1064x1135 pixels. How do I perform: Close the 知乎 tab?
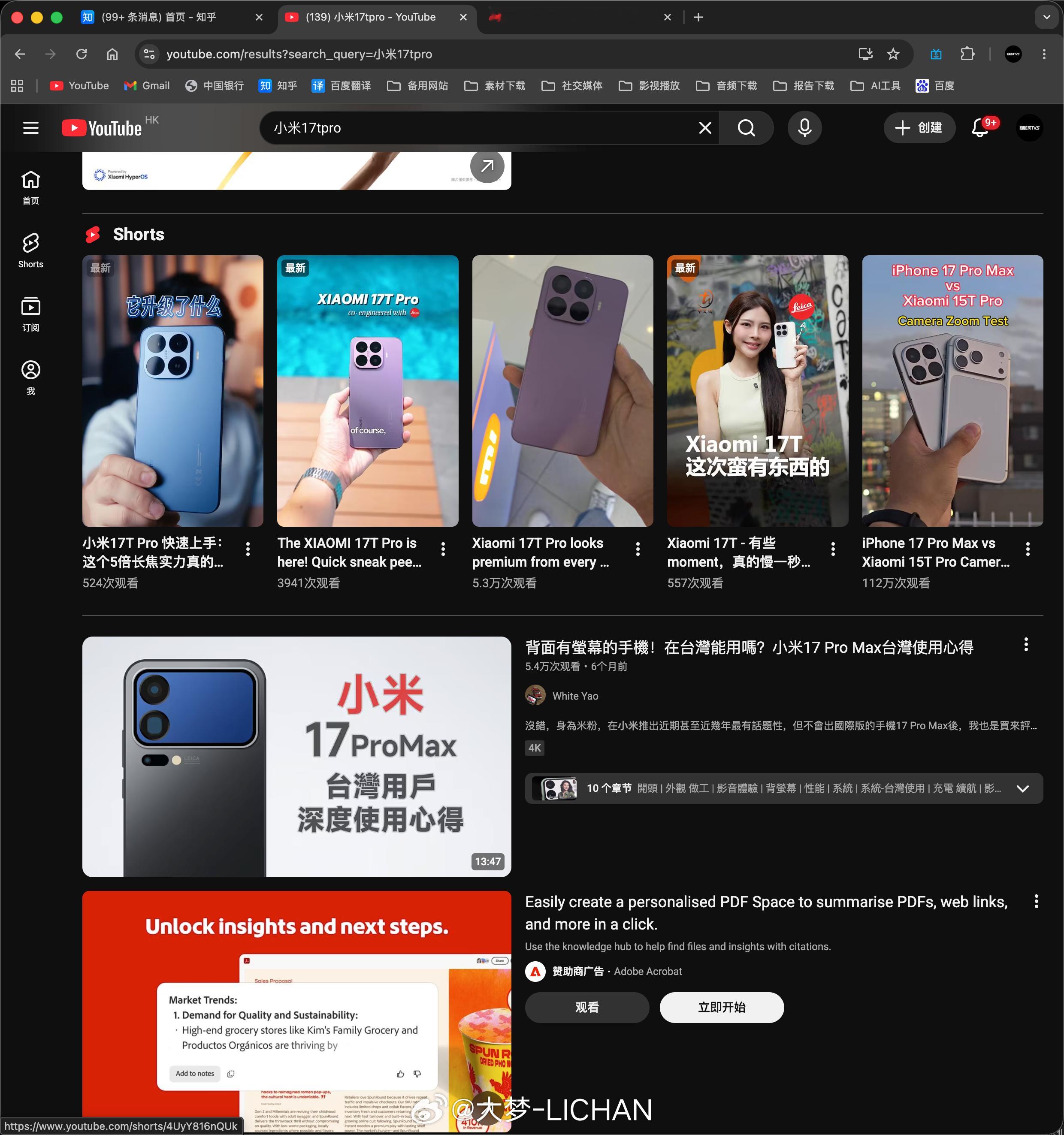[x=259, y=17]
